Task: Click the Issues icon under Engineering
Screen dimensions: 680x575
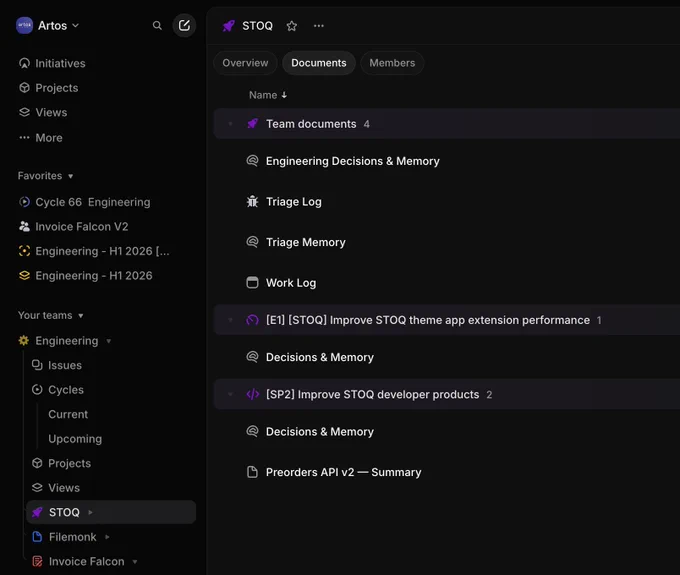Action: (37, 365)
